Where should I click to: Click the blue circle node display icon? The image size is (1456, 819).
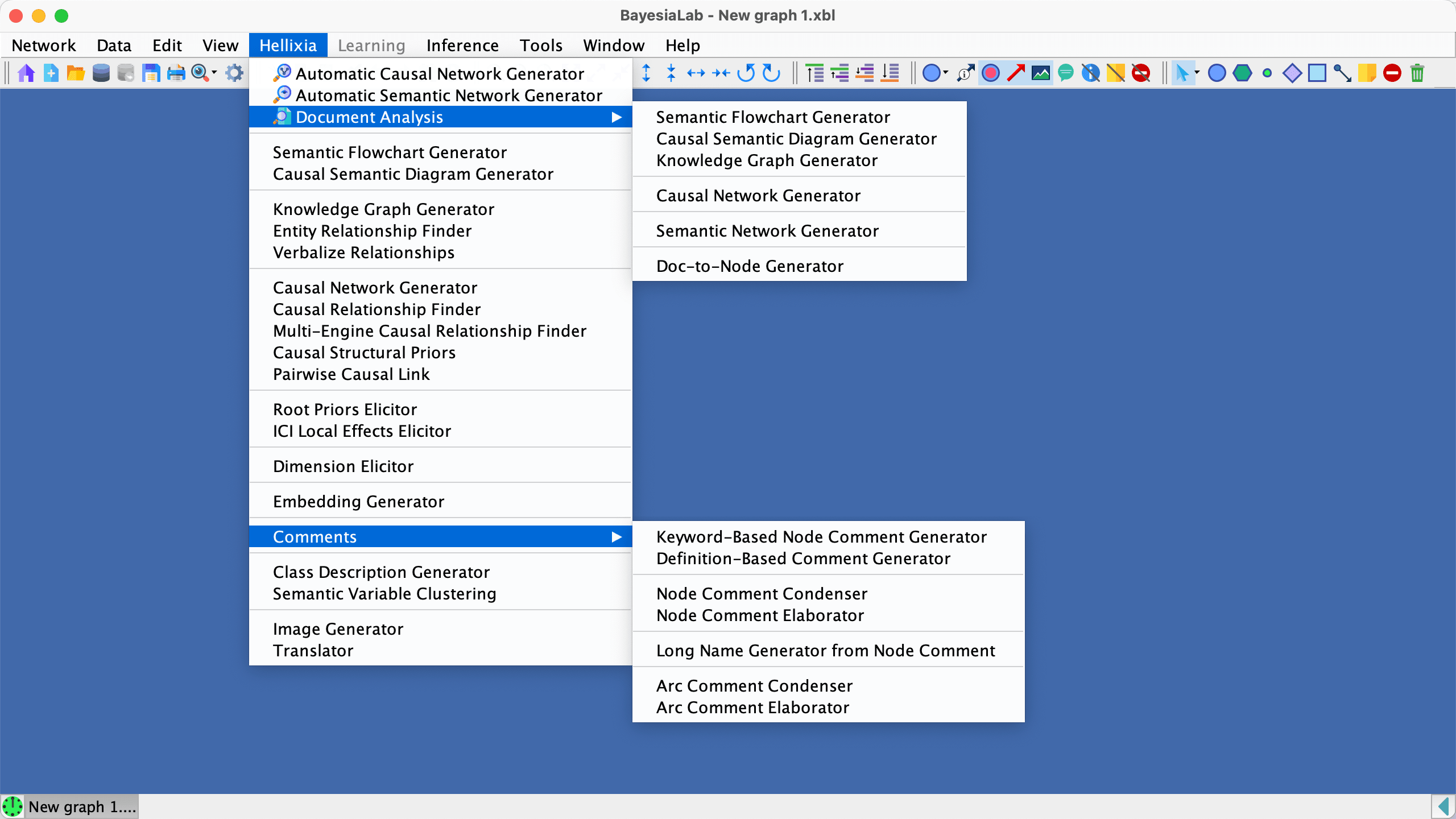point(931,73)
